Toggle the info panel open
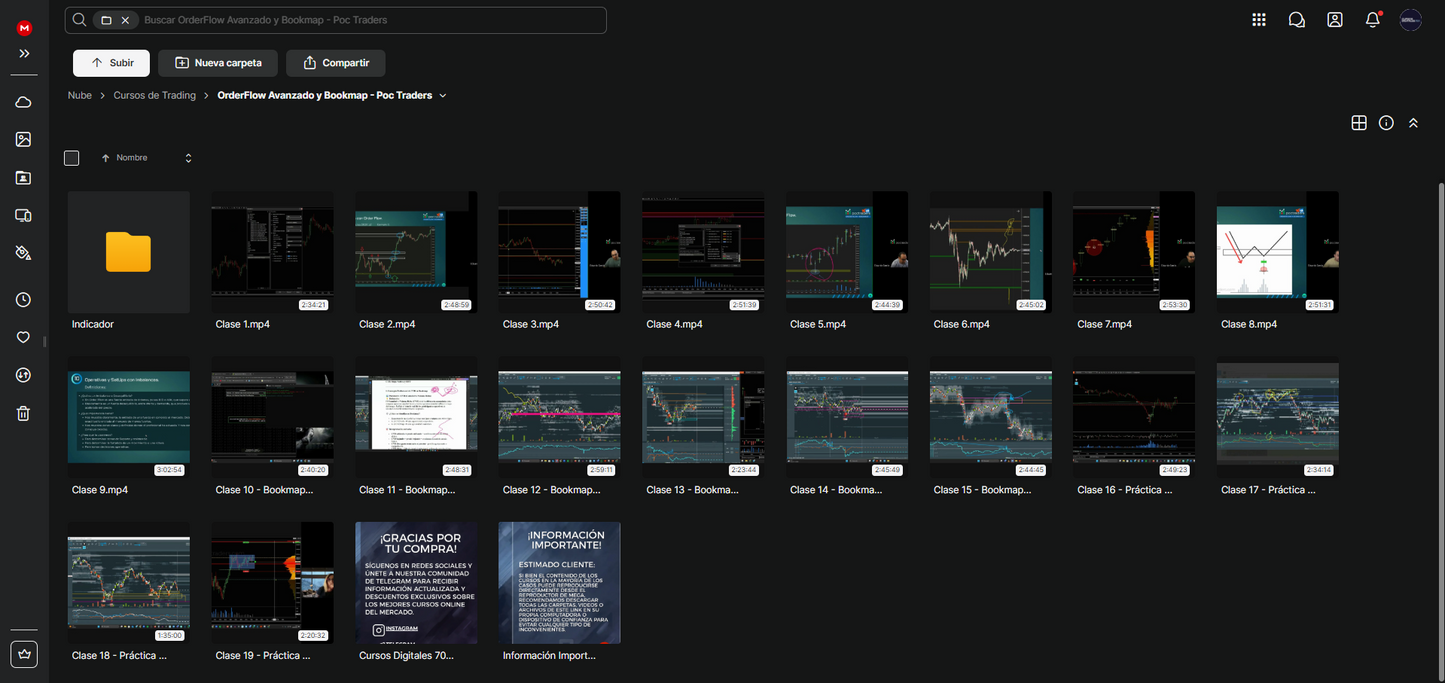The width and height of the screenshot is (1445, 683). pyautogui.click(x=1386, y=122)
